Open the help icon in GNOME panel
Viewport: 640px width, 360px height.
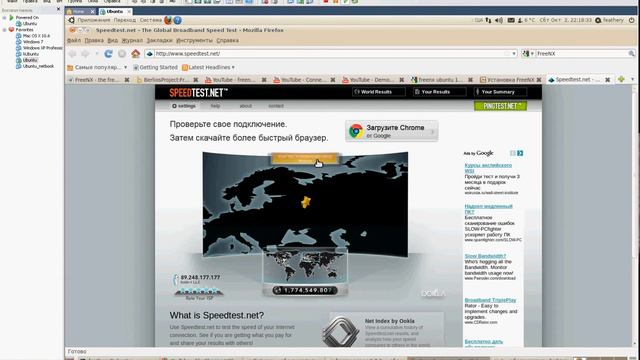pos(178,20)
